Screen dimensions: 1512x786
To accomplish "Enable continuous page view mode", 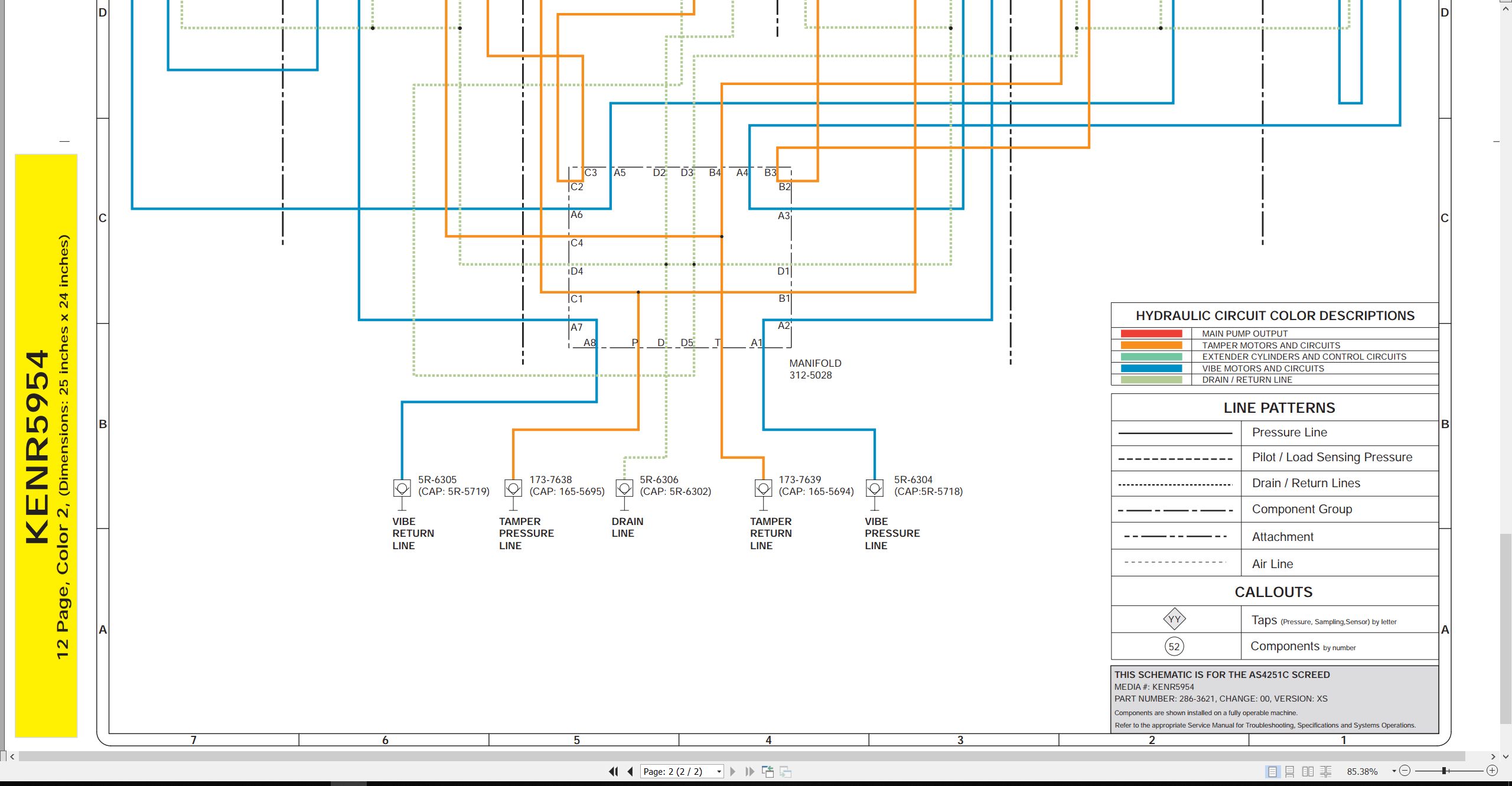I will pyautogui.click(x=1290, y=771).
